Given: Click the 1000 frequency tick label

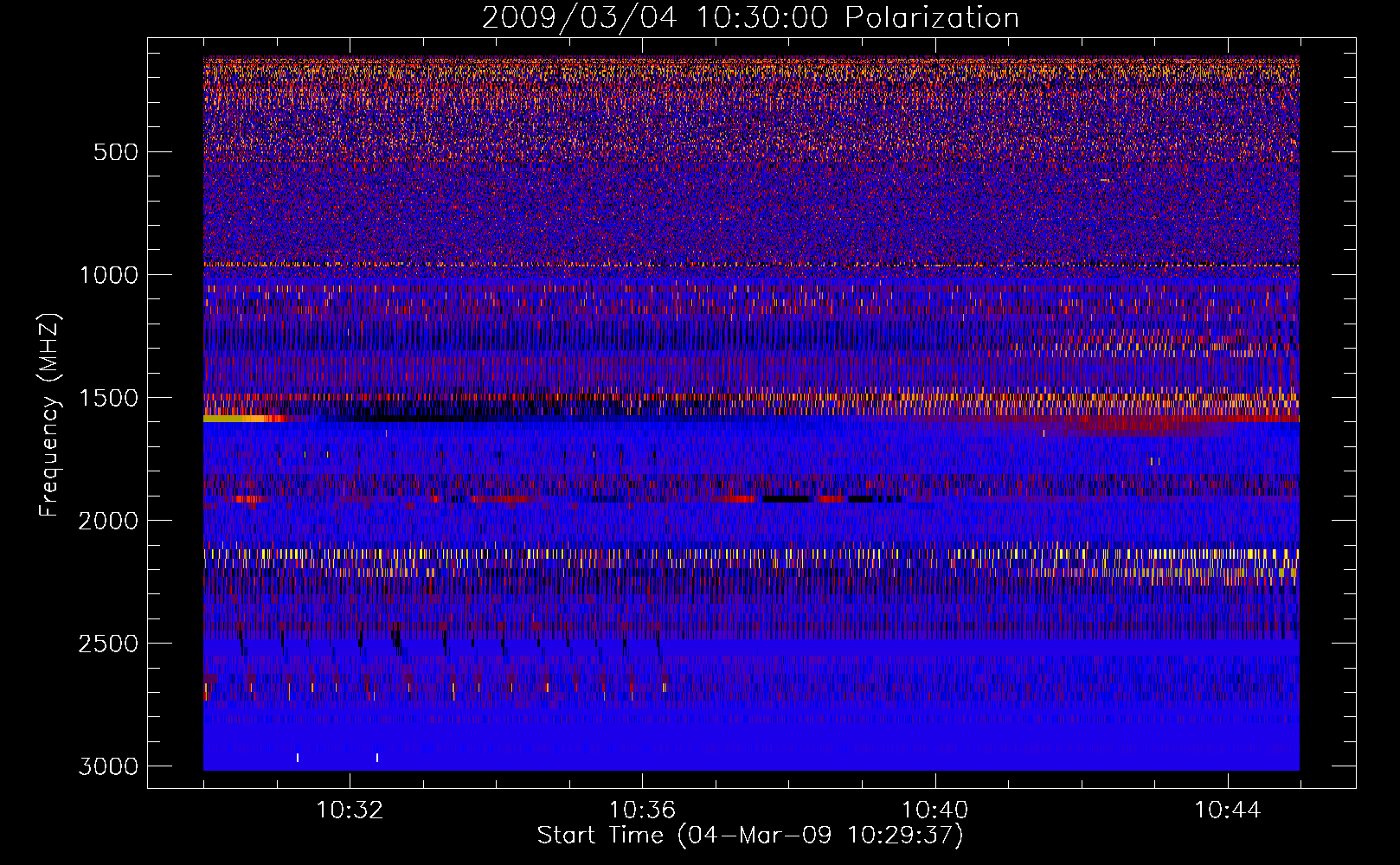Looking at the screenshot, I should pyautogui.click(x=108, y=275).
